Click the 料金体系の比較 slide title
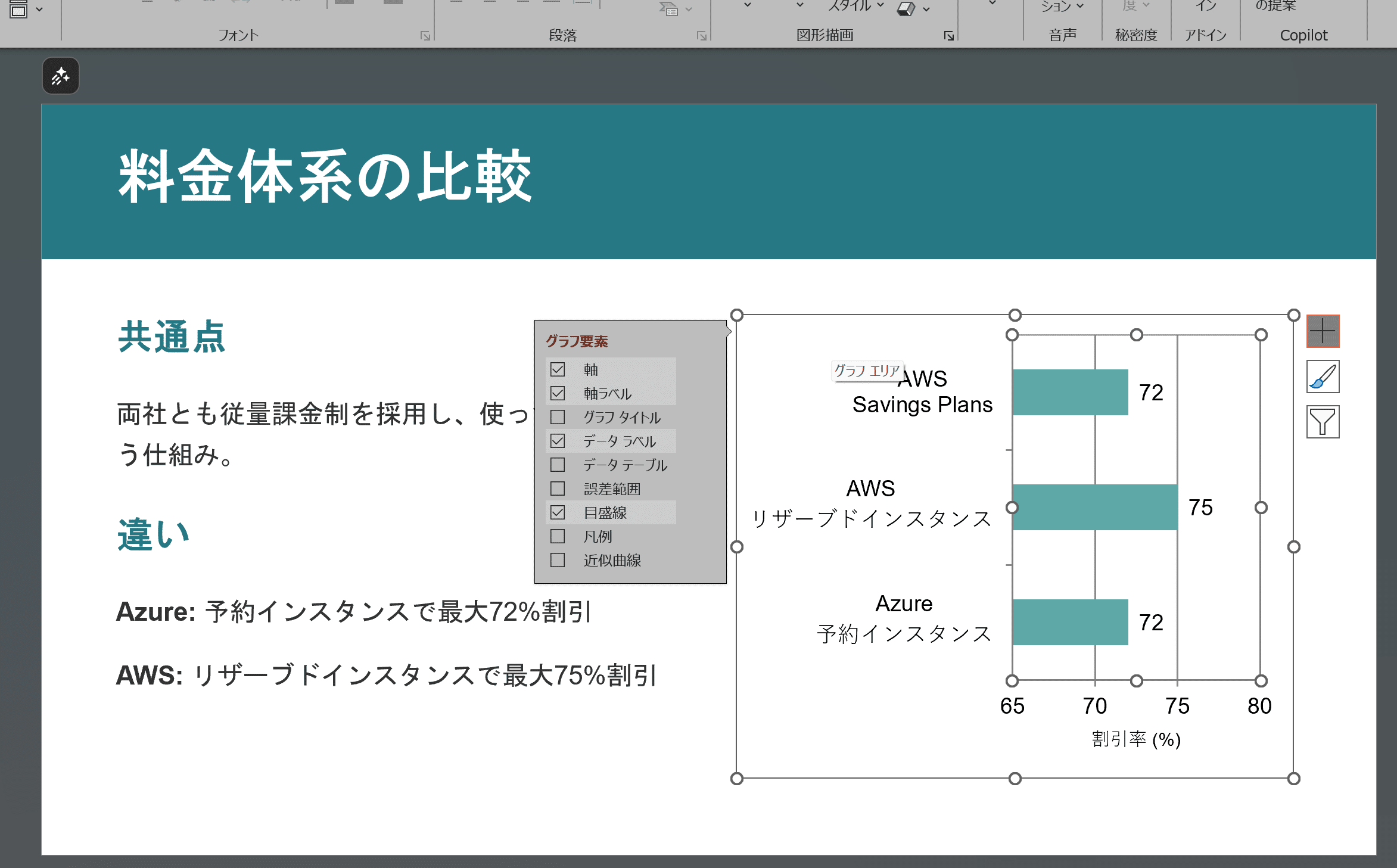The image size is (1397, 868). click(325, 177)
